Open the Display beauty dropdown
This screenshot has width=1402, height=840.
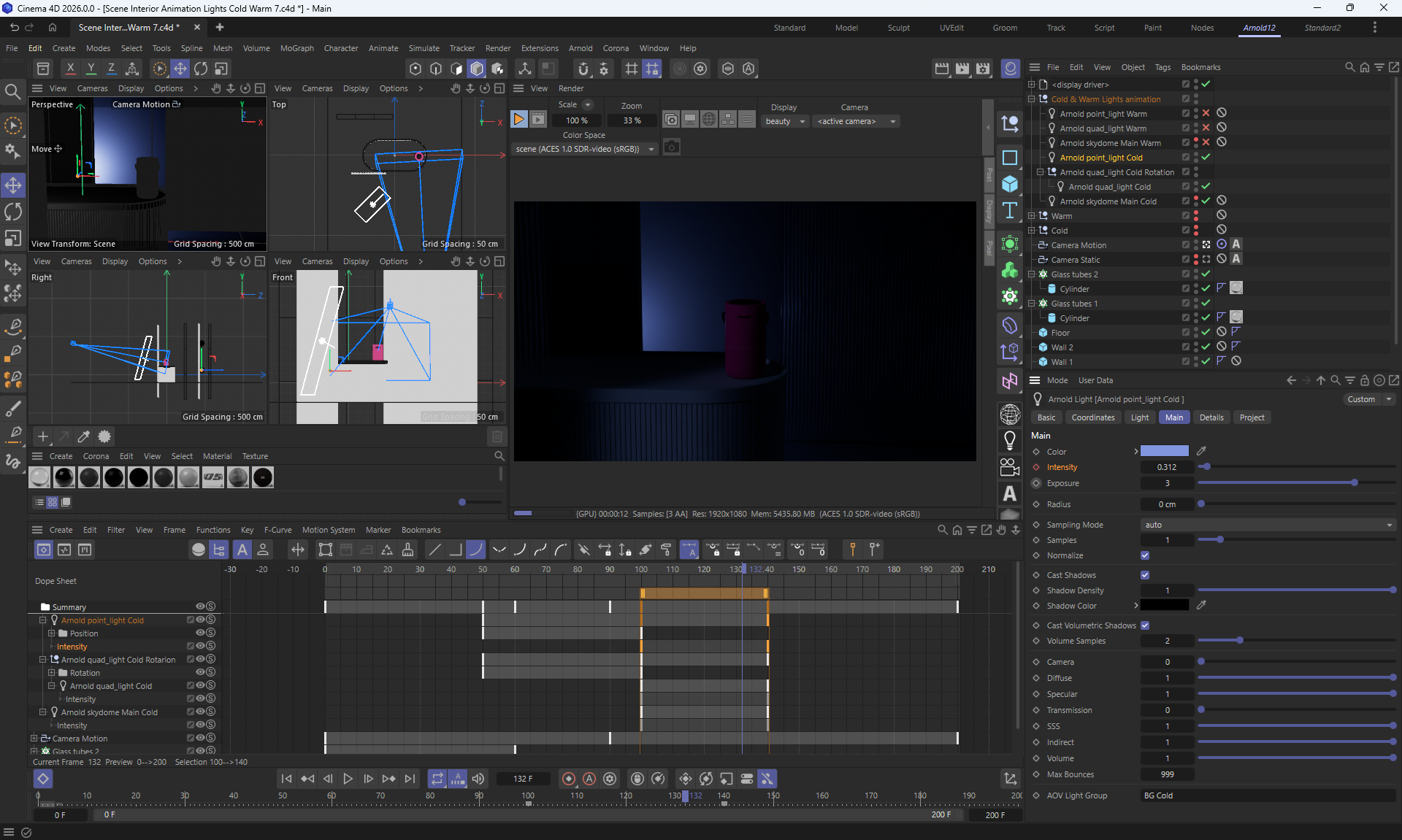[785, 121]
